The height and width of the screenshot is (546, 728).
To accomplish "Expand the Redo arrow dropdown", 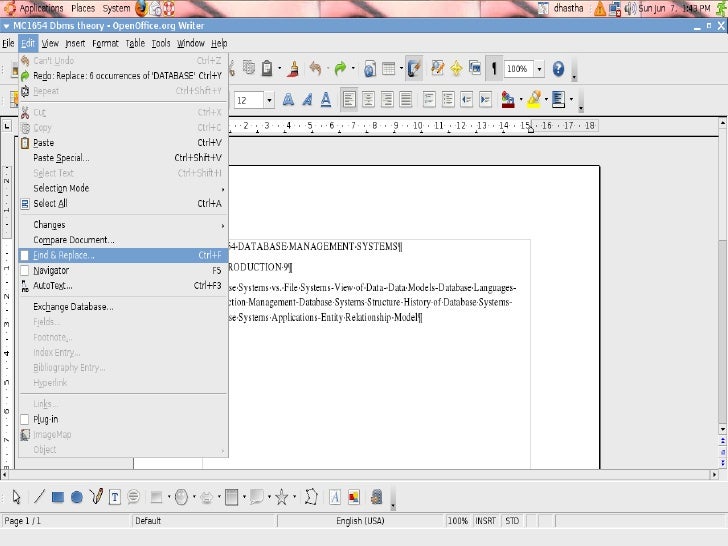I will click(353, 69).
